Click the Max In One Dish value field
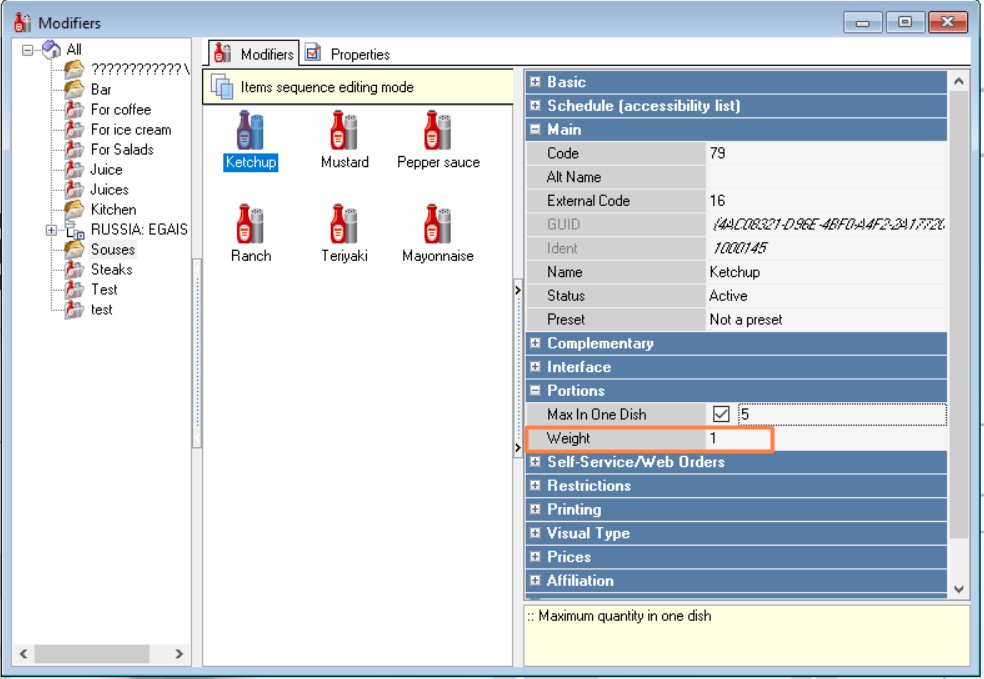The height and width of the screenshot is (679, 984). (842, 414)
